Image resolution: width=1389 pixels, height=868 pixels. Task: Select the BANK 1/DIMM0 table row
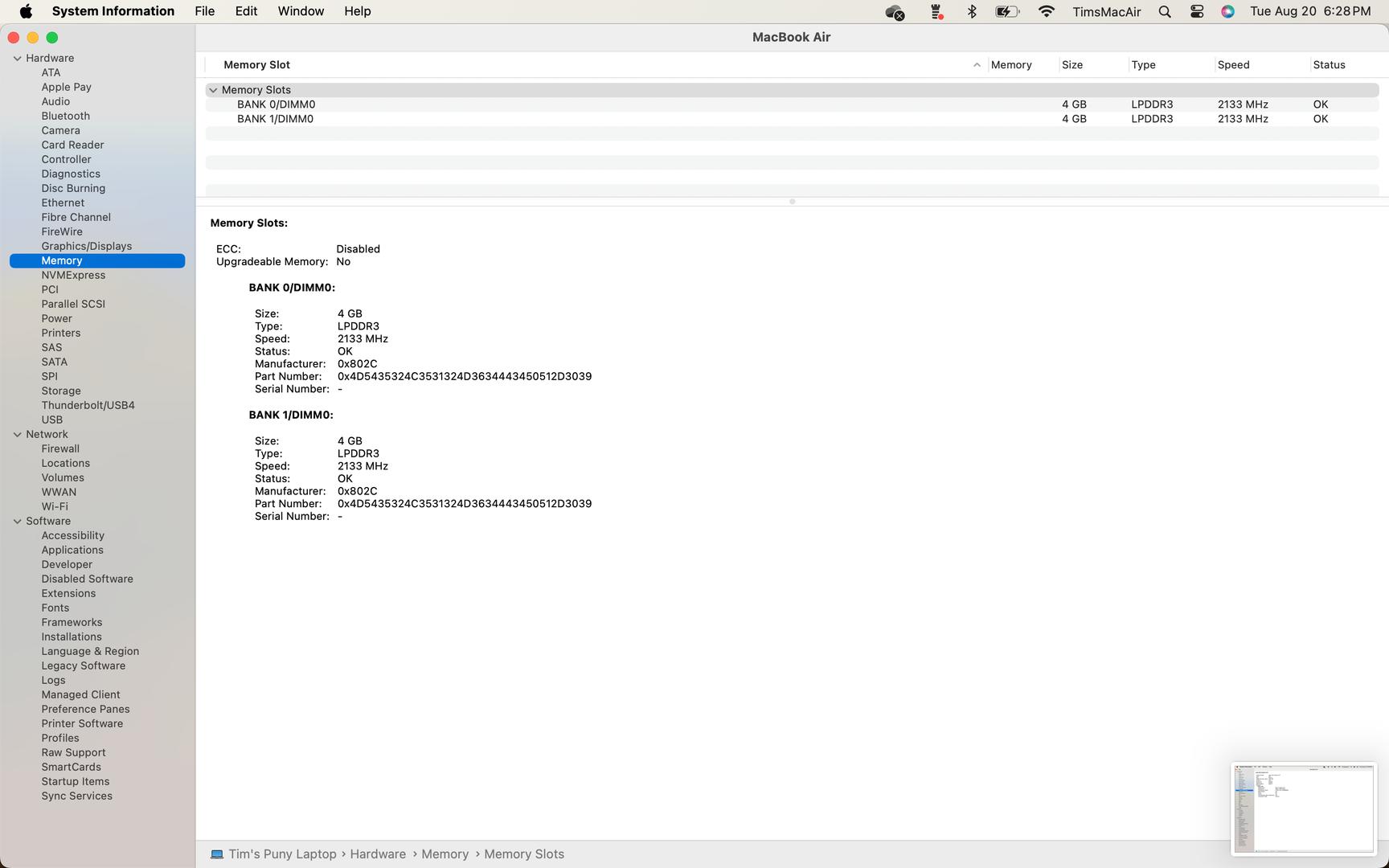(275, 119)
